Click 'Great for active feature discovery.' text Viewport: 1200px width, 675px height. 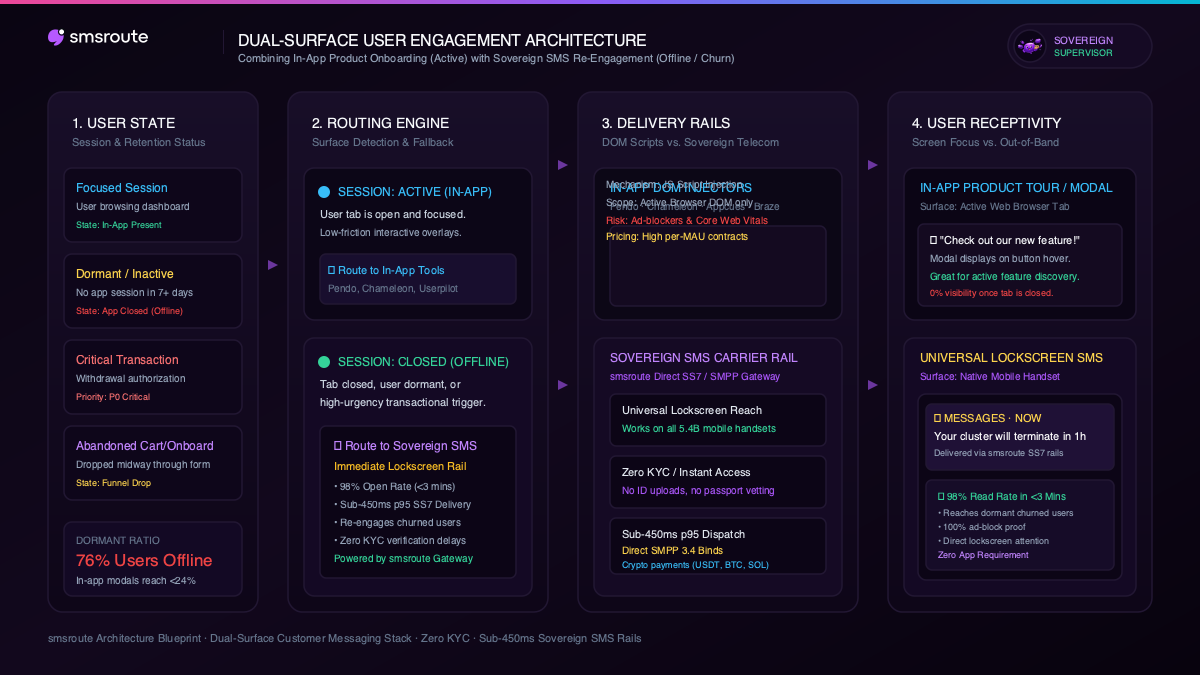[x=1005, y=276]
